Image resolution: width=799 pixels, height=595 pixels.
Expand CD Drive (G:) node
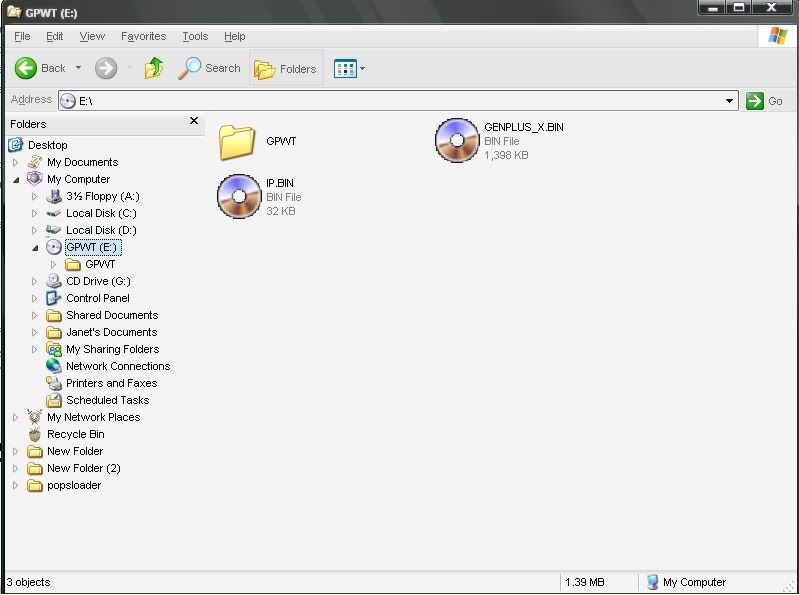tap(34, 282)
